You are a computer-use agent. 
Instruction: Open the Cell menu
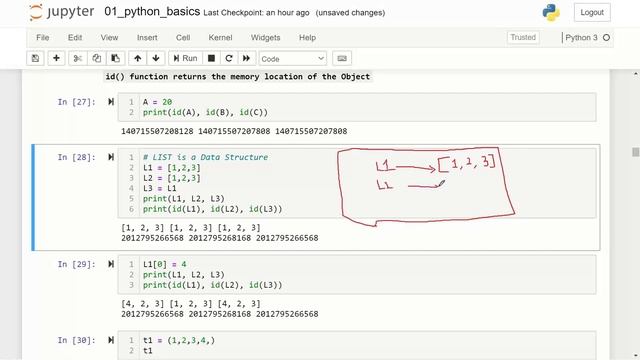click(x=183, y=38)
